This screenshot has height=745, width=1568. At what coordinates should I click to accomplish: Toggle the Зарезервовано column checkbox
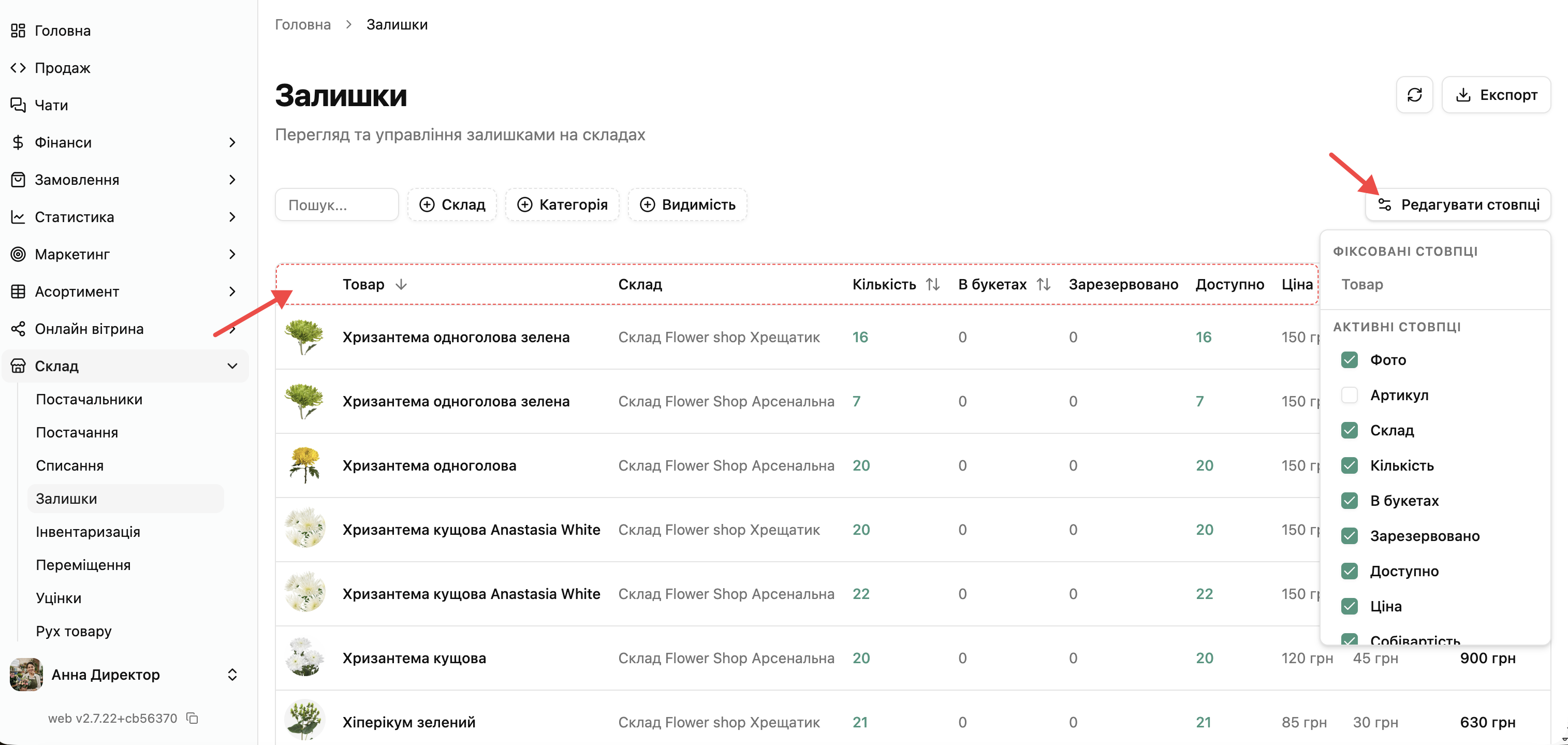1350,536
